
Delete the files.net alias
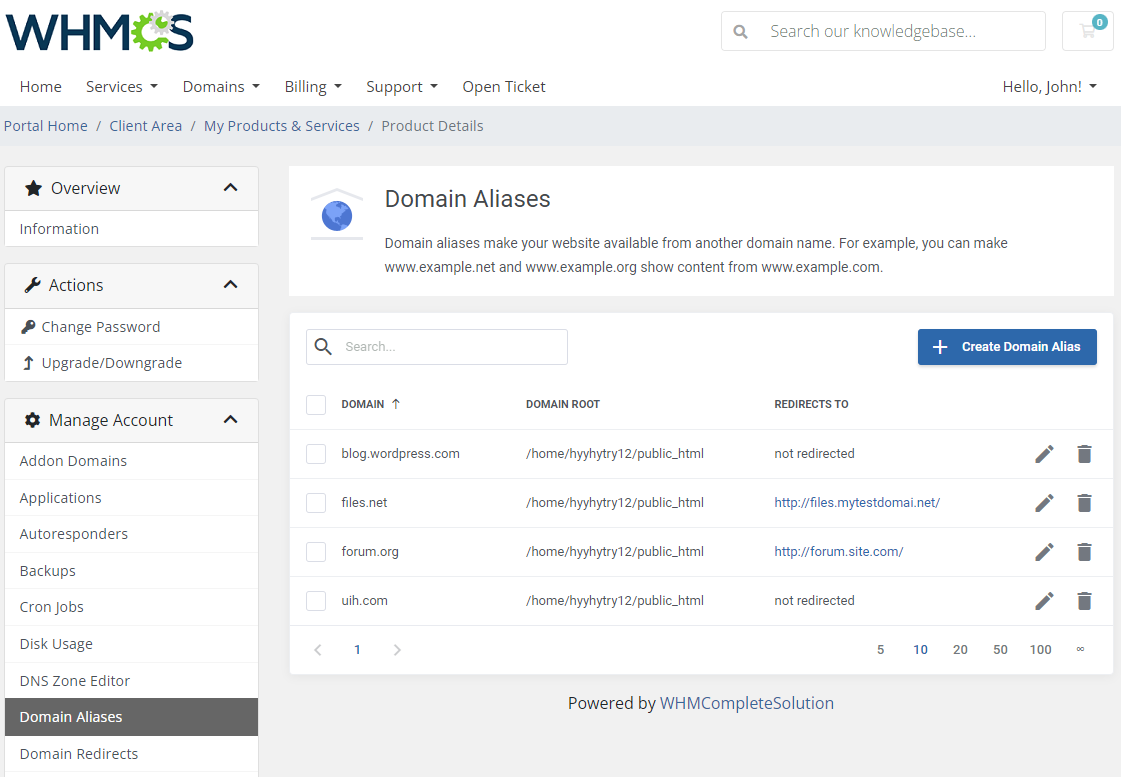[1084, 503]
